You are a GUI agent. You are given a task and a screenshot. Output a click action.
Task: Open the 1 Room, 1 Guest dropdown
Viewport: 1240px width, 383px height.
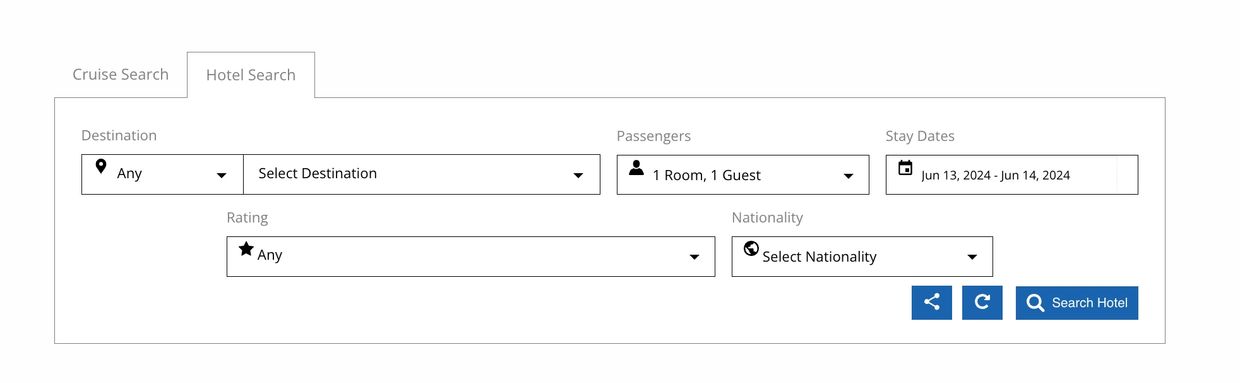(742, 175)
